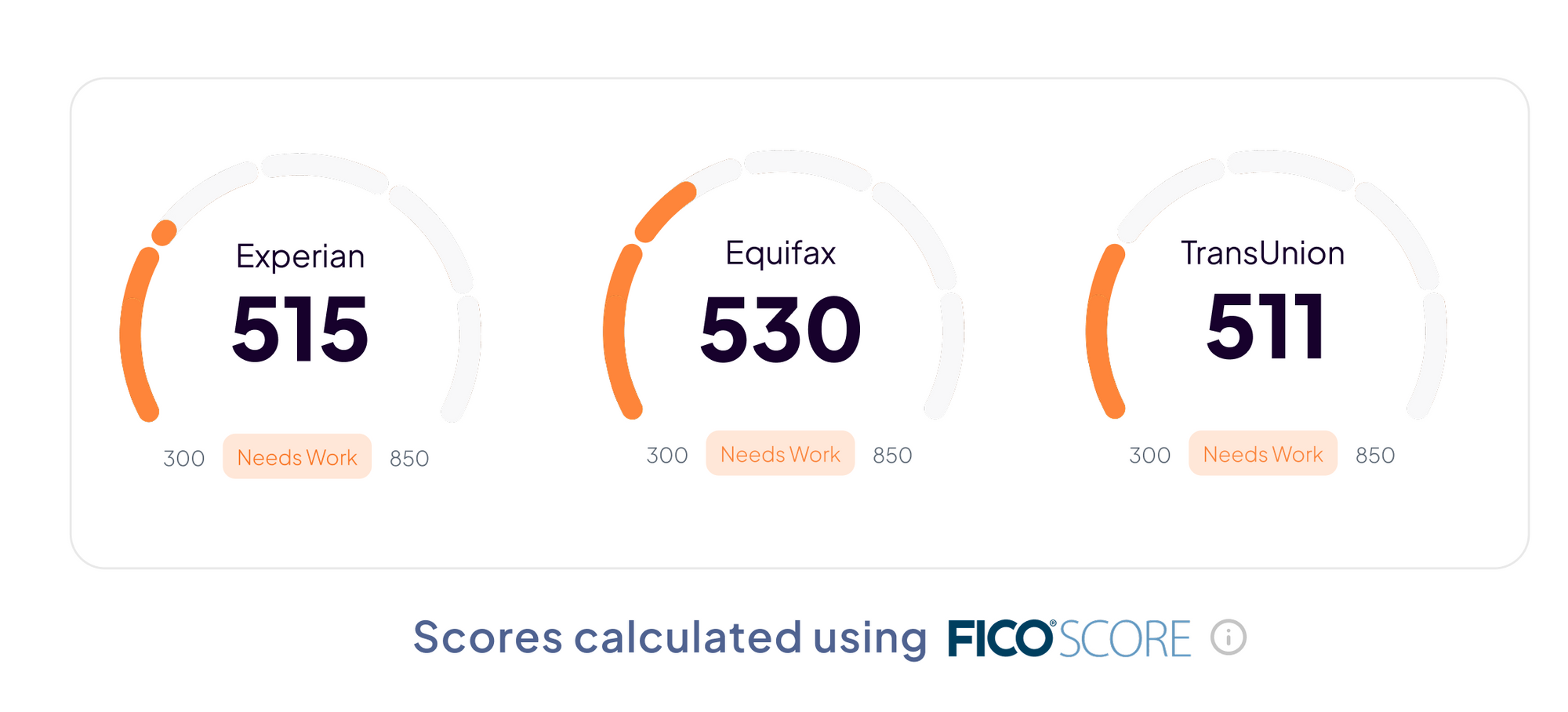Image resolution: width=1568 pixels, height=712 pixels.
Task: Select the Experian bureau label
Action: point(300,256)
